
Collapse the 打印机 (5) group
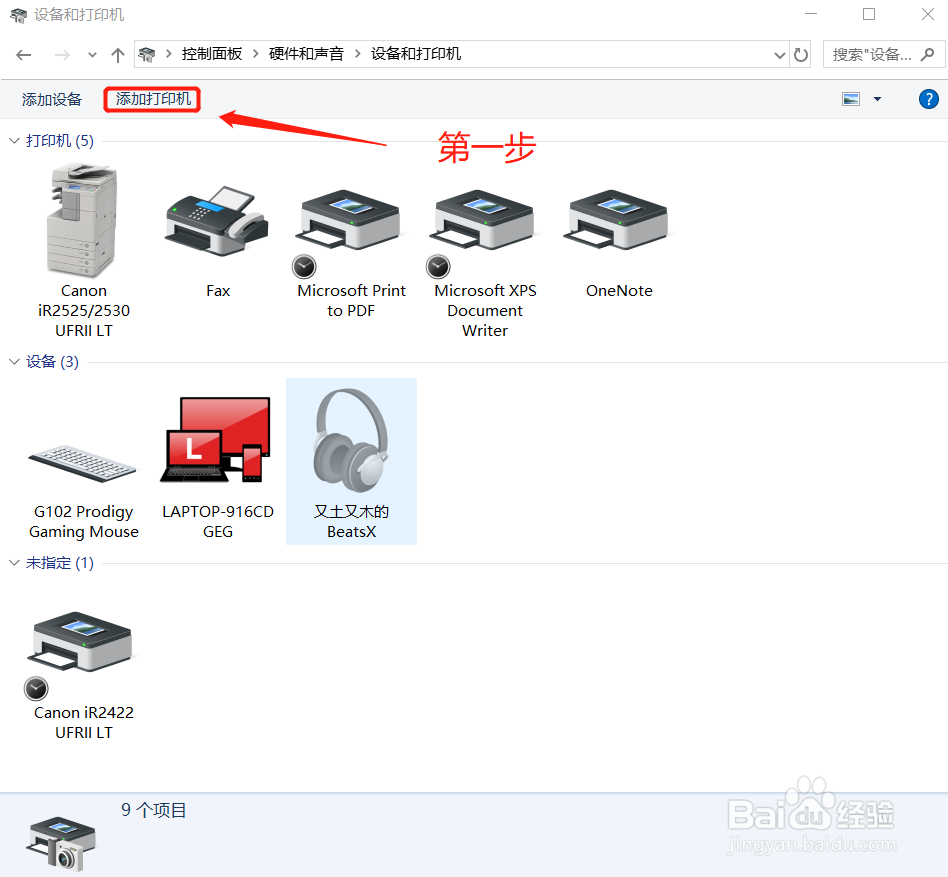[x=15, y=140]
